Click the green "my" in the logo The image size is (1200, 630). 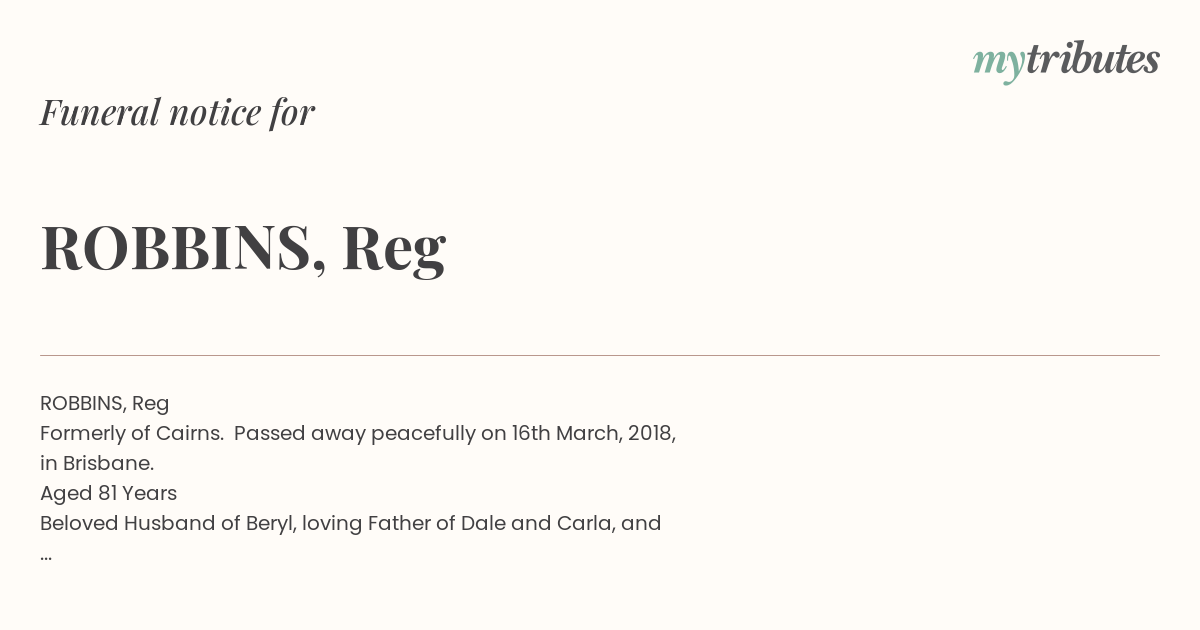[999, 64]
